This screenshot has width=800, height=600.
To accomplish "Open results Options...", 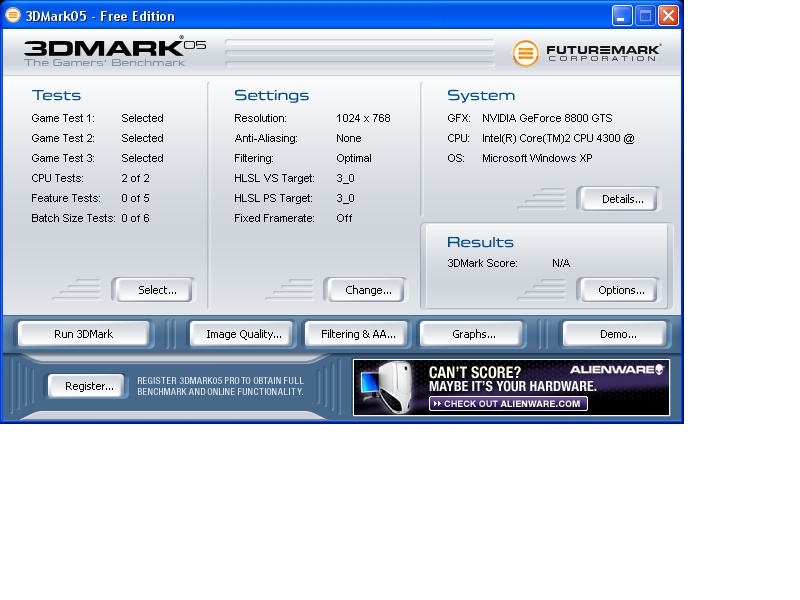I will (619, 290).
